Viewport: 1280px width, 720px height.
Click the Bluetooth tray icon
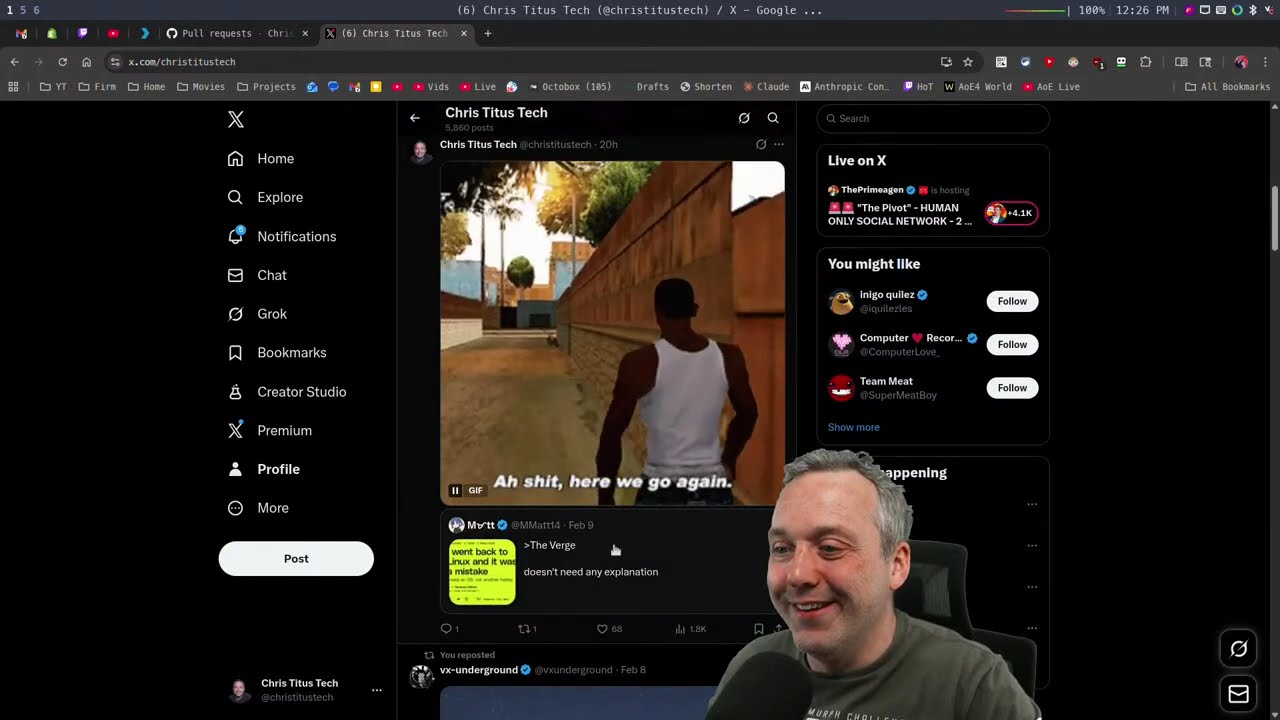[x=1252, y=10]
